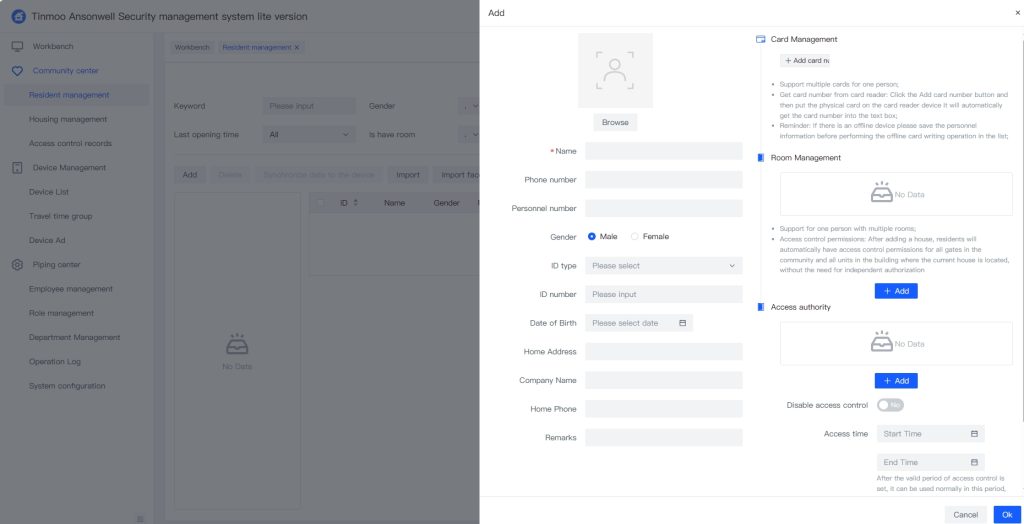Click the Add card number button
The width and height of the screenshot is (1024, 524).
[x=805, y=60]
